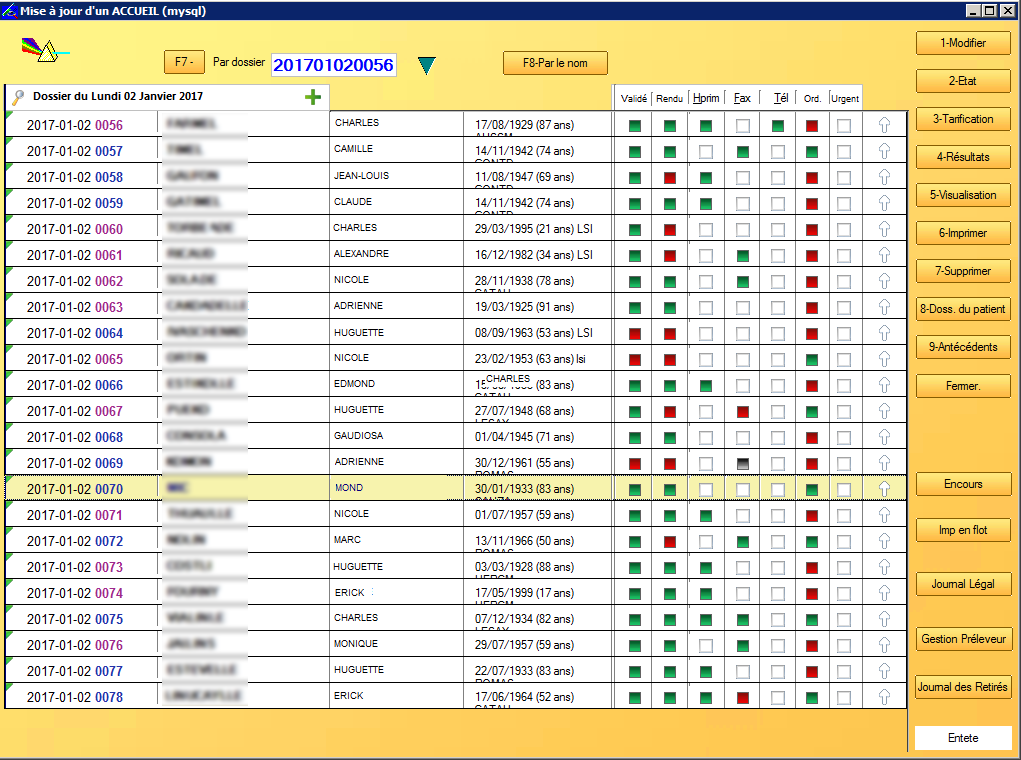This screenshot has width=1021, height=760.
Task: Expand the teal dossier dropdown arrow
Action: click(x=427, y=66)
